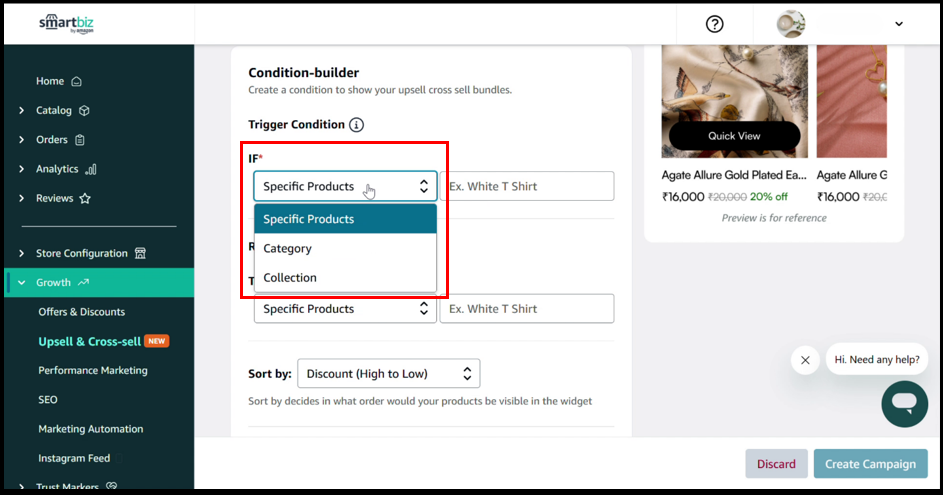
Task: Open the user profile avatar
Action: pos(791,24)
